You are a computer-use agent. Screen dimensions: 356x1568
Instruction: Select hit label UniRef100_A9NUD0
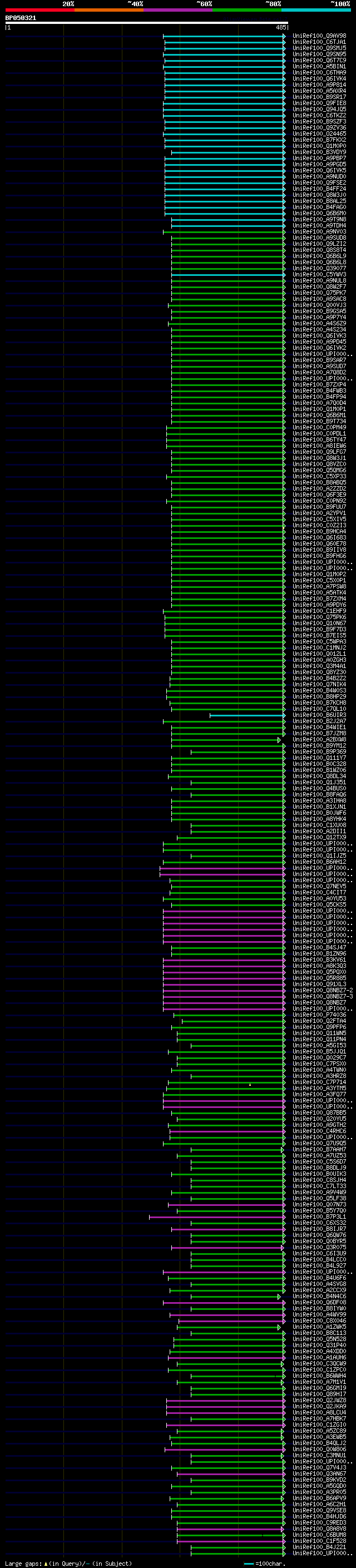[319, 176]
